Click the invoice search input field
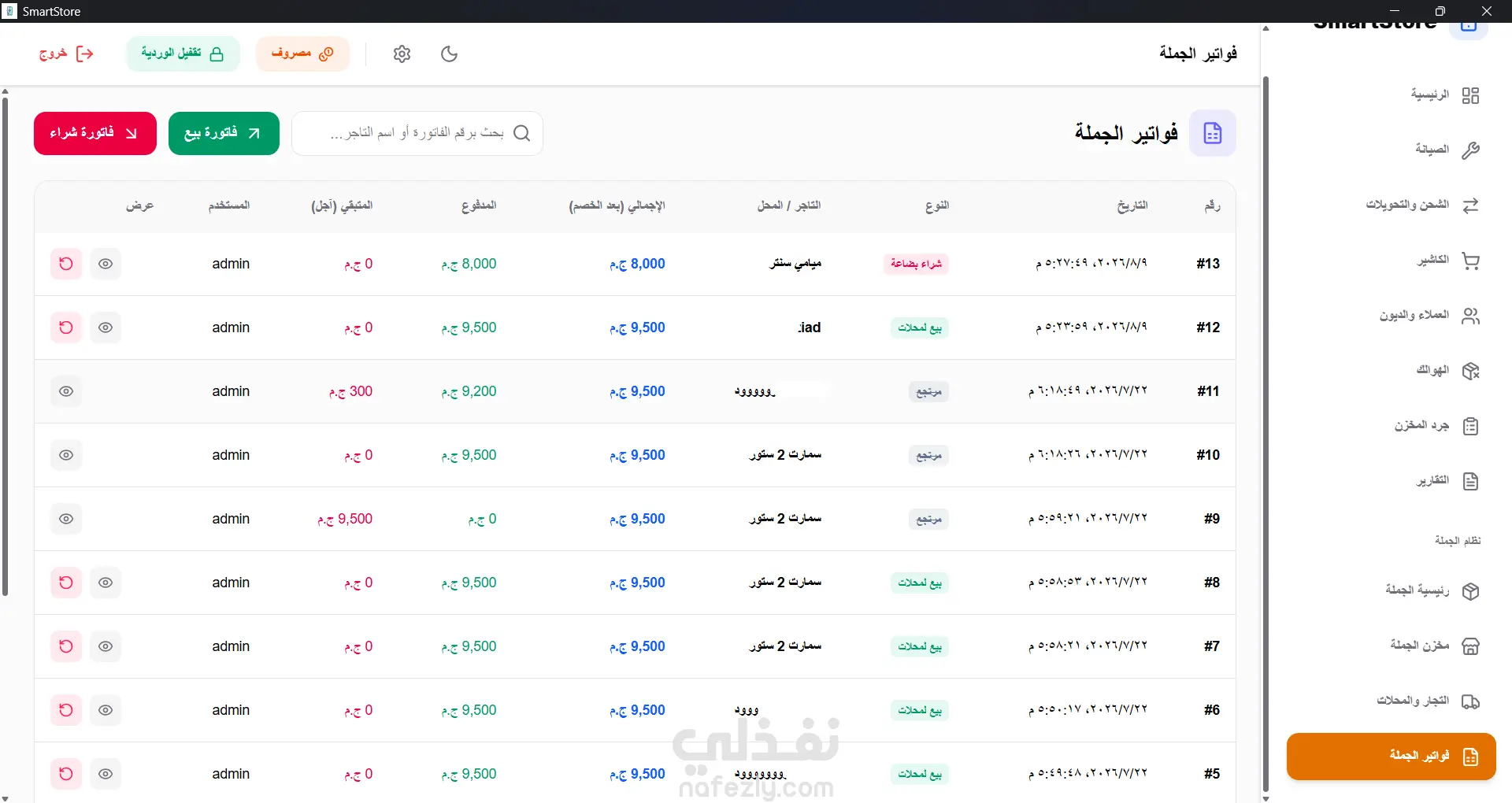 click(417, 133)
